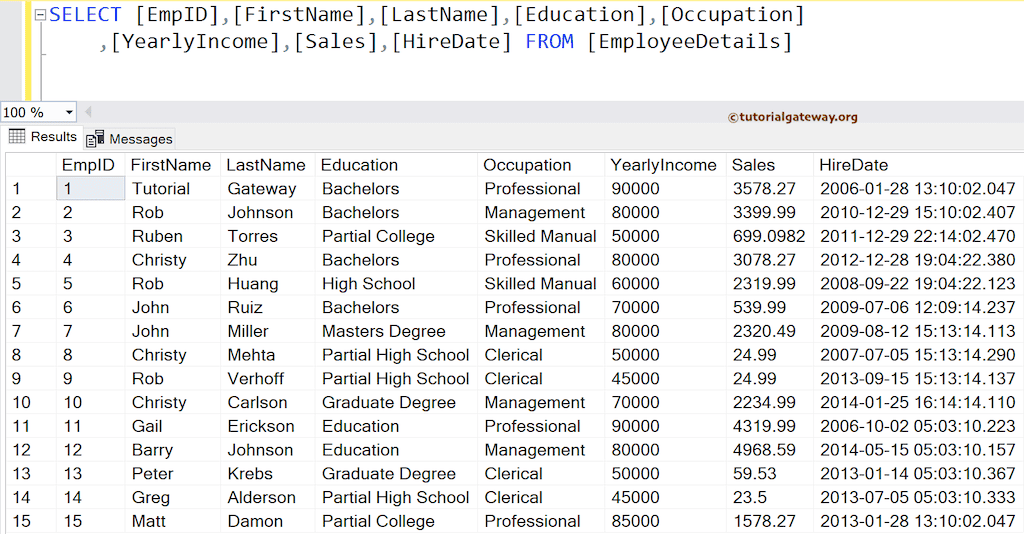1024x534 pixels.
Task: Select row header number 15
Action: (31, 521)
